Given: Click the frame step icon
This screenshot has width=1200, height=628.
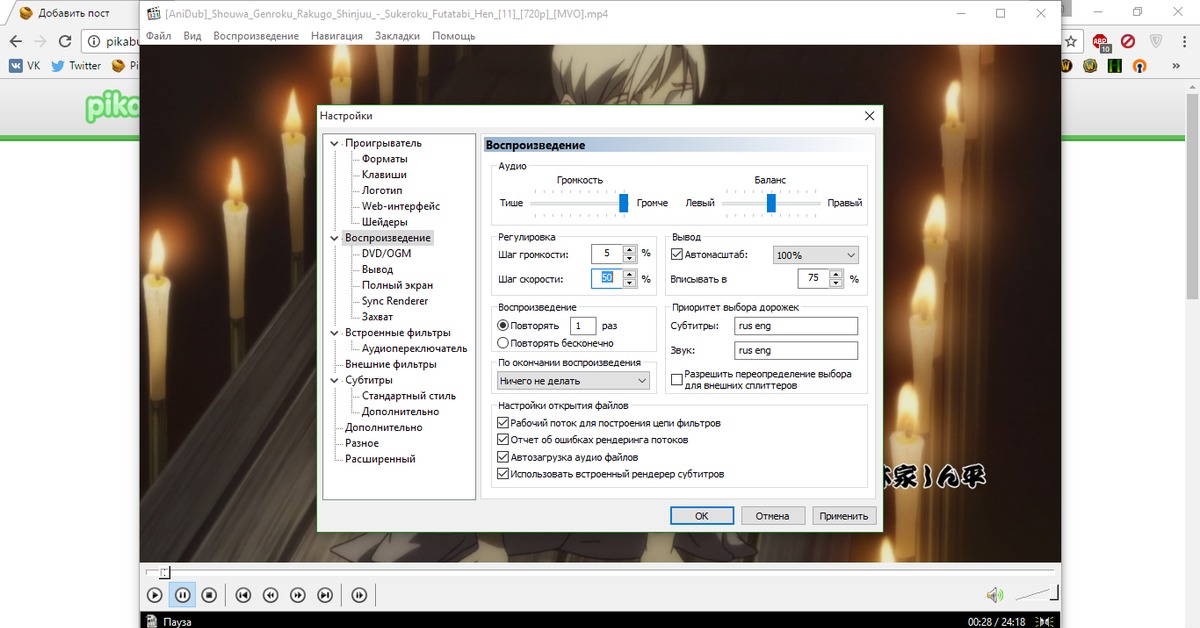Looking at the screenshot, I should [x=359, y=595].
